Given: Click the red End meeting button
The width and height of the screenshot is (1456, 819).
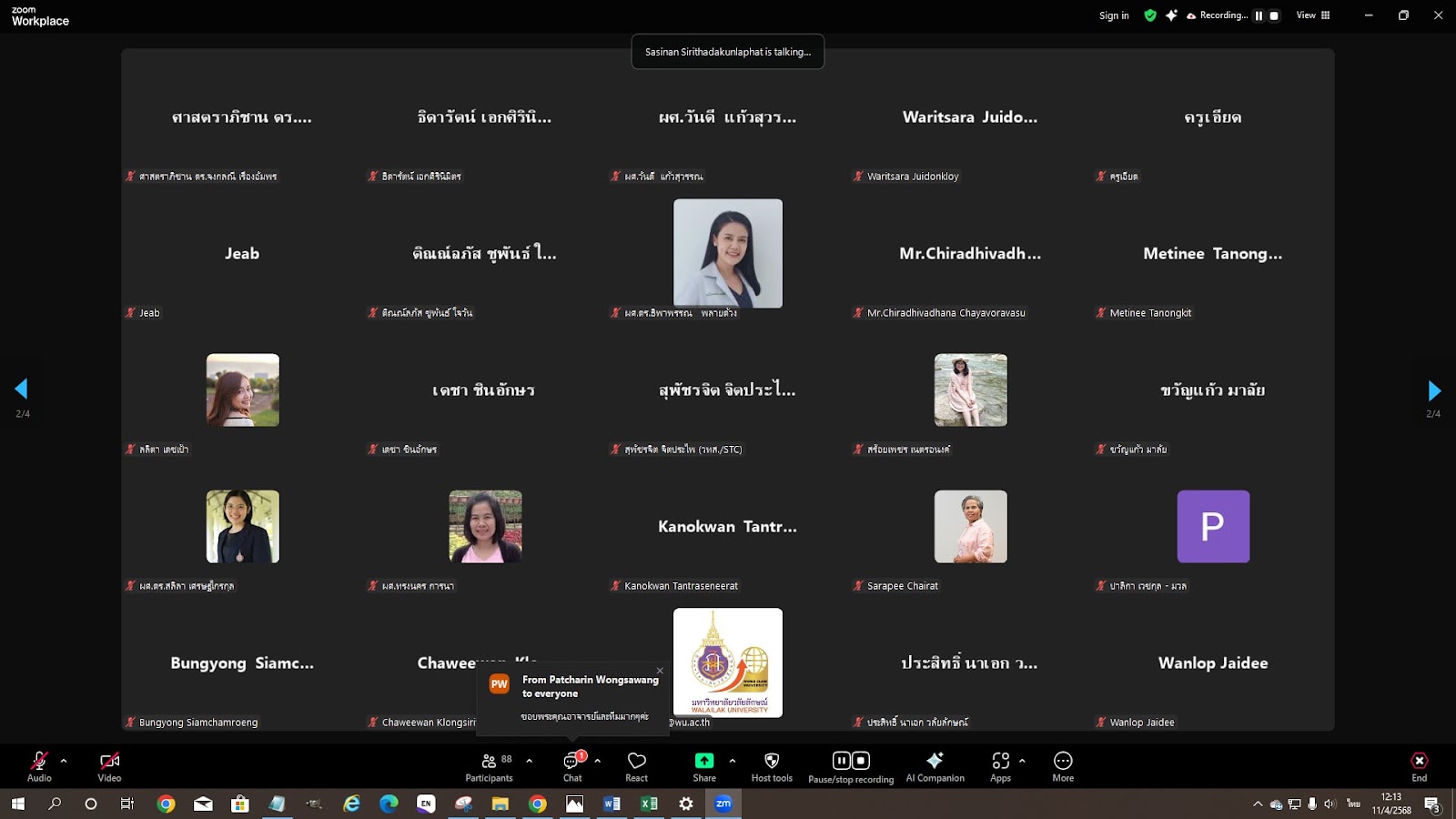Looking at the screenshot, I should pyautogui.click(x=1419, y=766).
